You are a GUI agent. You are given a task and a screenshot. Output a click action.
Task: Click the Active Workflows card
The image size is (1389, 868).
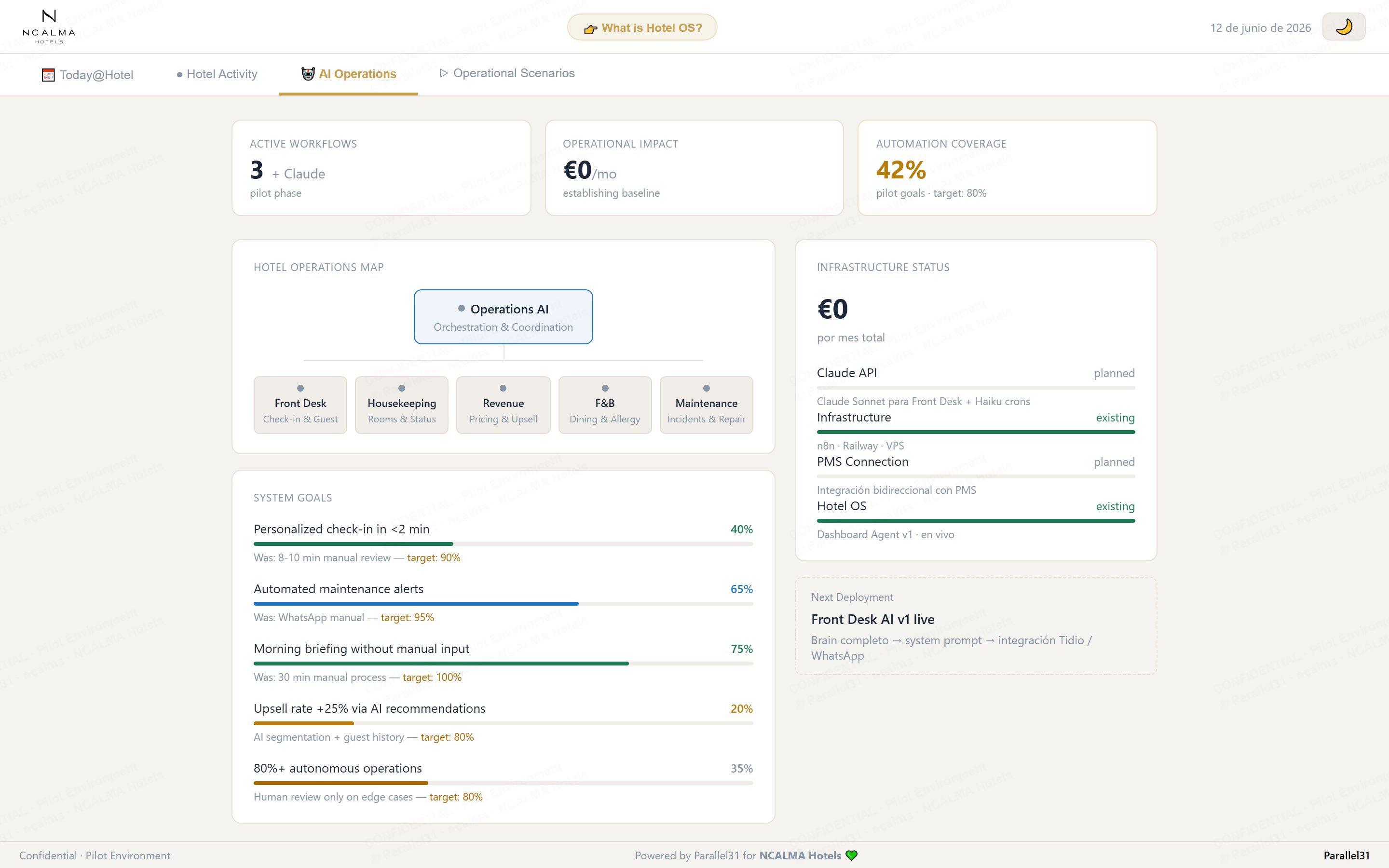381,168
